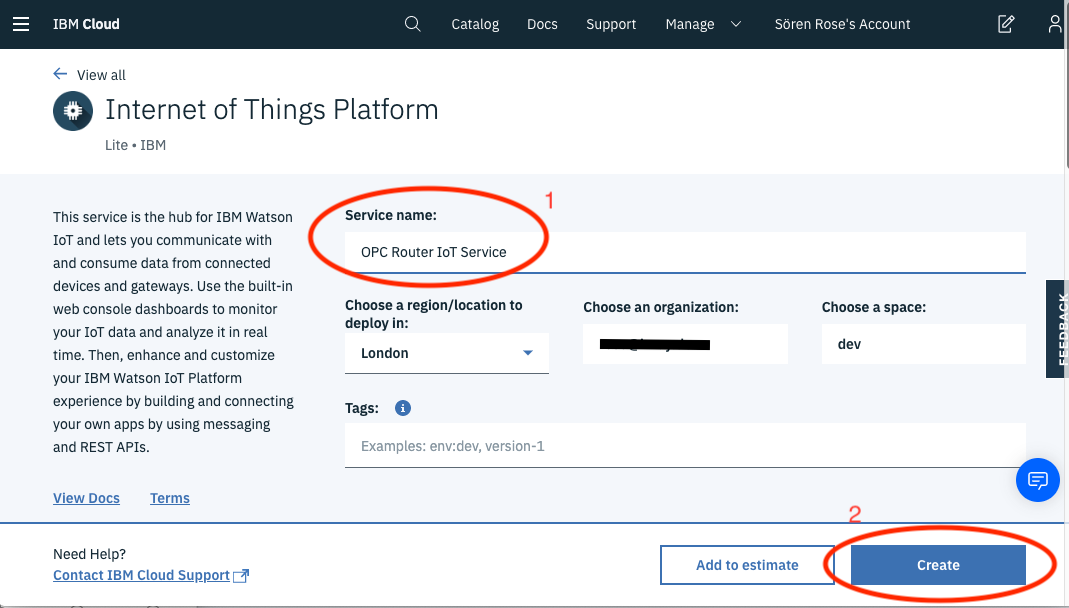
Task: Click the back arrow next to View all
Action: point(59,74)
